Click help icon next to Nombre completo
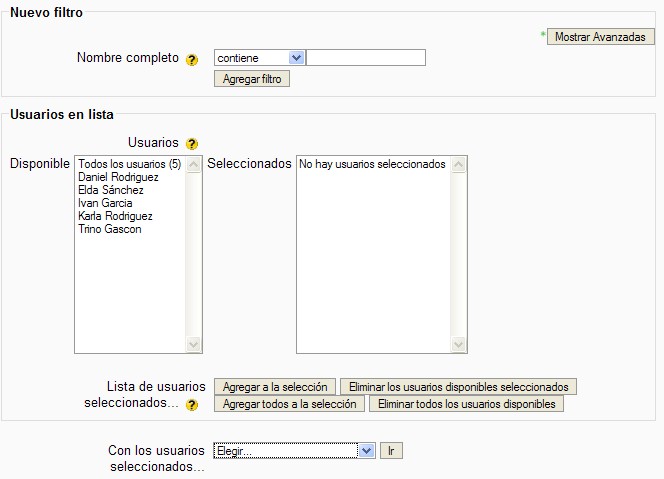Viewport: 664px width, 479px height. point(192,59)
